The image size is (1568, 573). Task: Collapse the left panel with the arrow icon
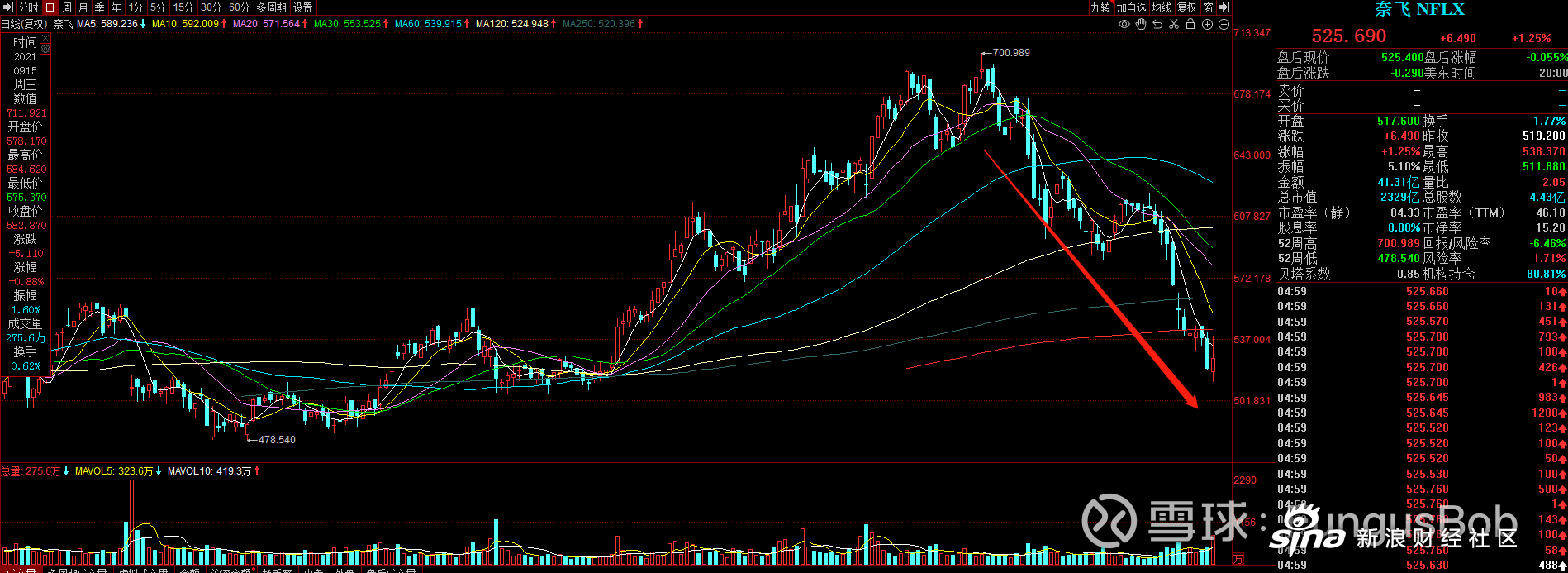tap(7, 7)
